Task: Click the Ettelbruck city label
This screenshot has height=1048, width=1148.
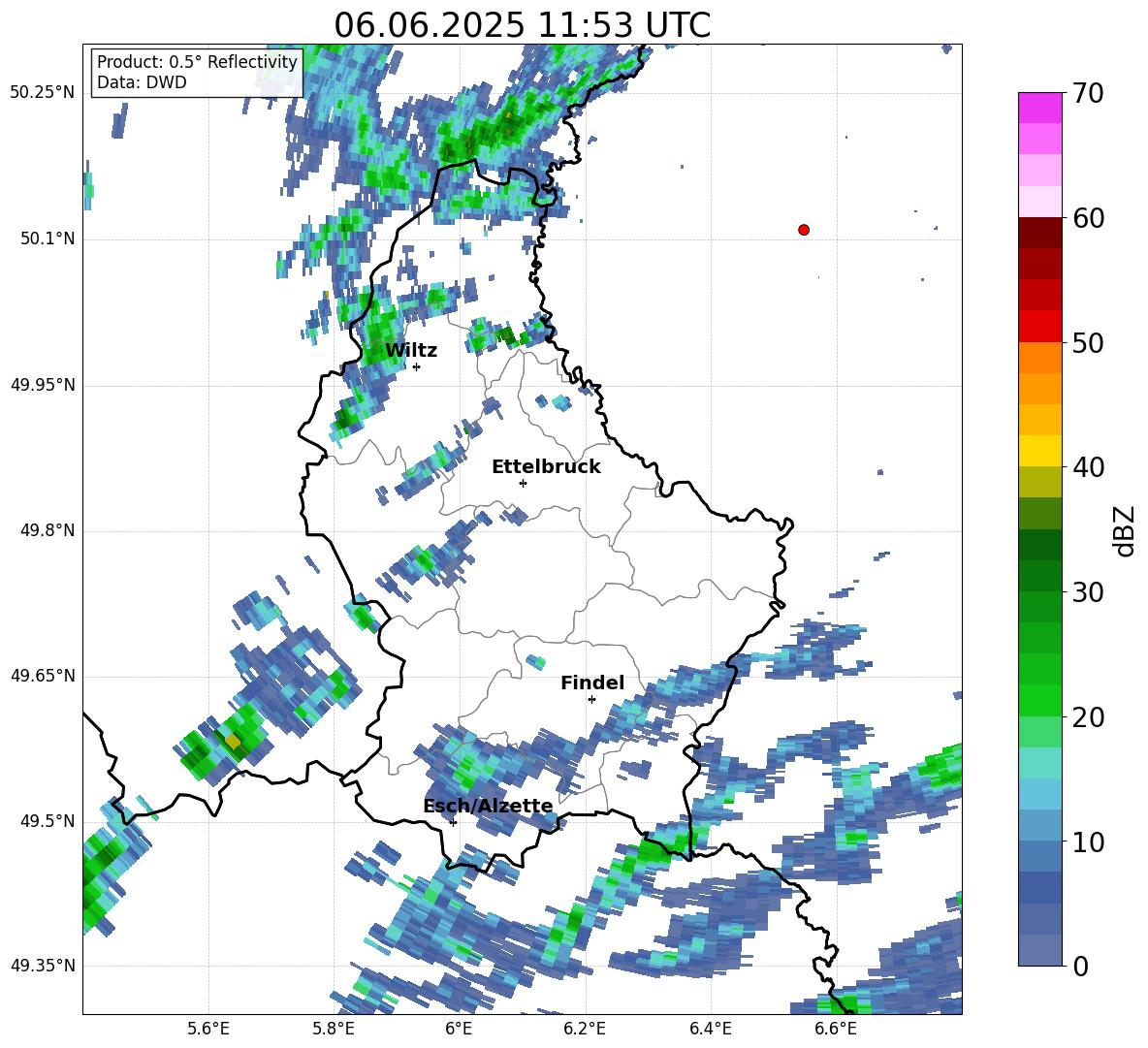Action: pyautogui.click(x=546, y=467)
